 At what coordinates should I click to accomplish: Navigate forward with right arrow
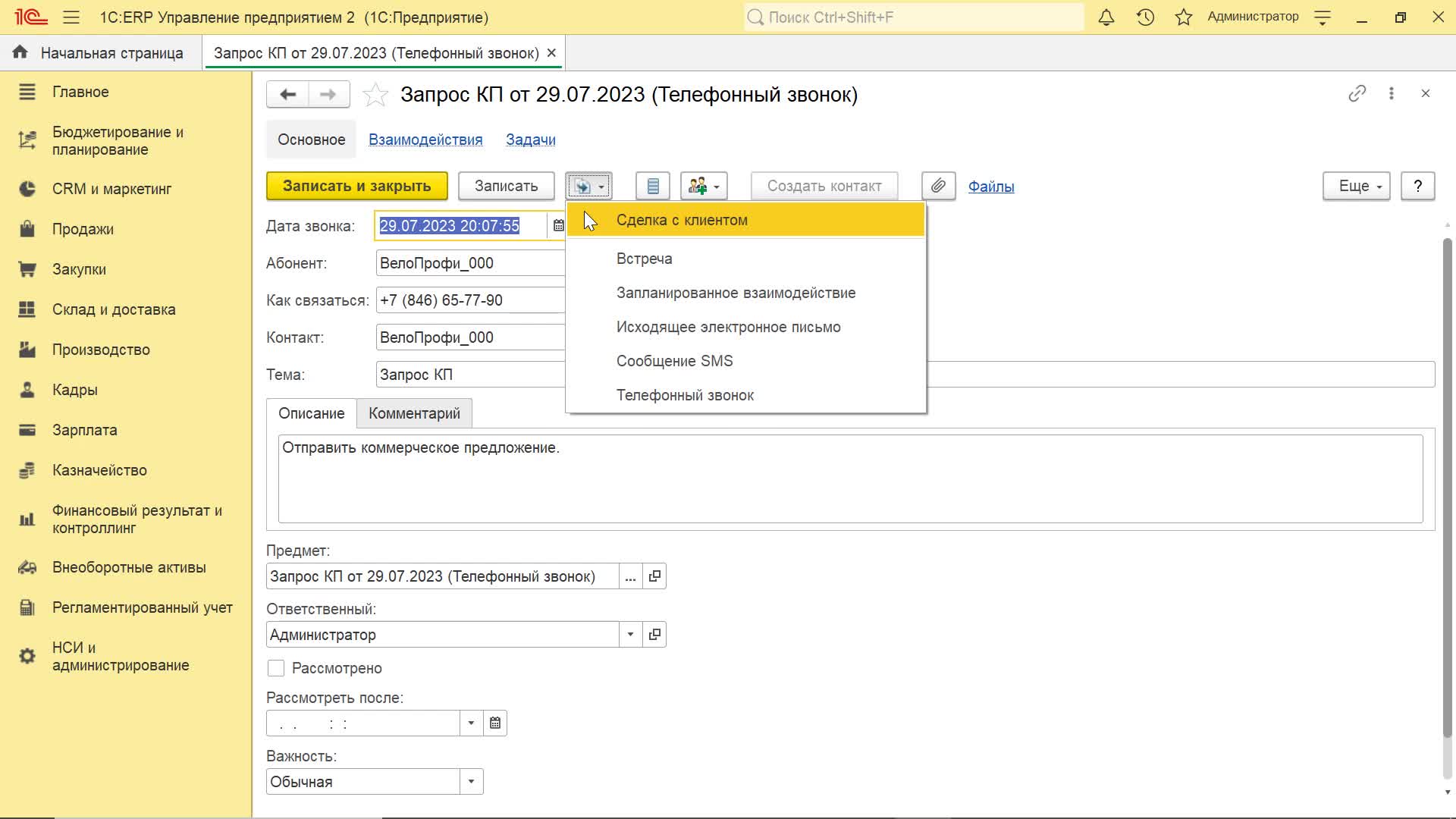click(328, 94)
